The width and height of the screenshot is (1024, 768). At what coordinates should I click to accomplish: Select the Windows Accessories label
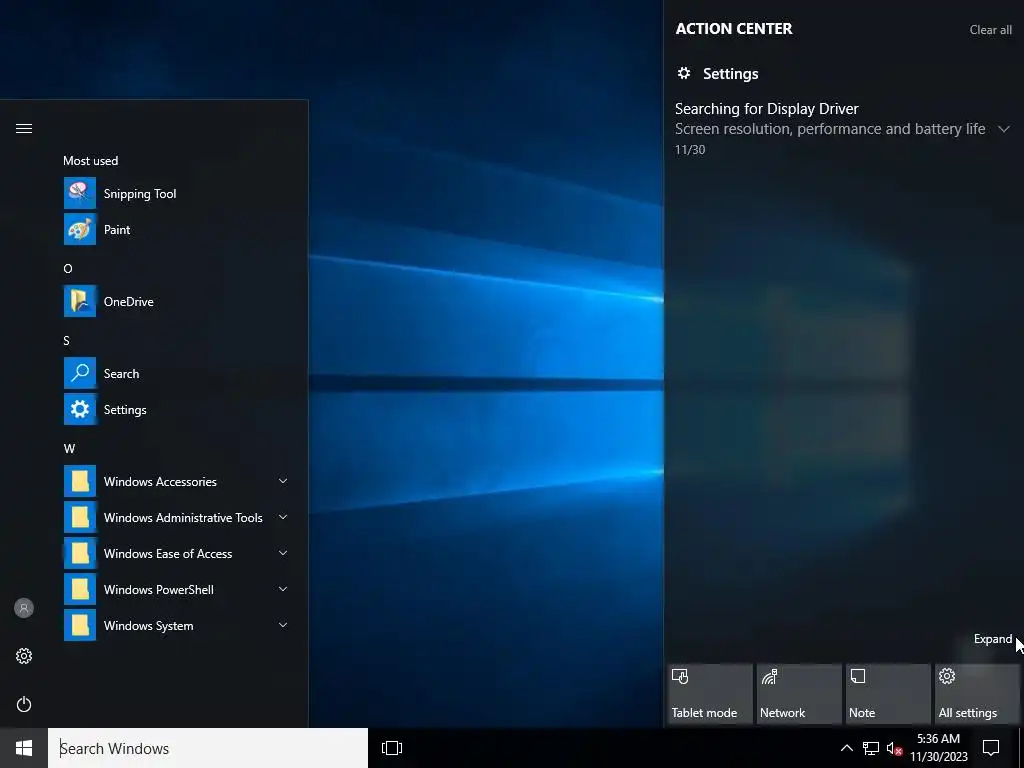click(x=160, y=482)
